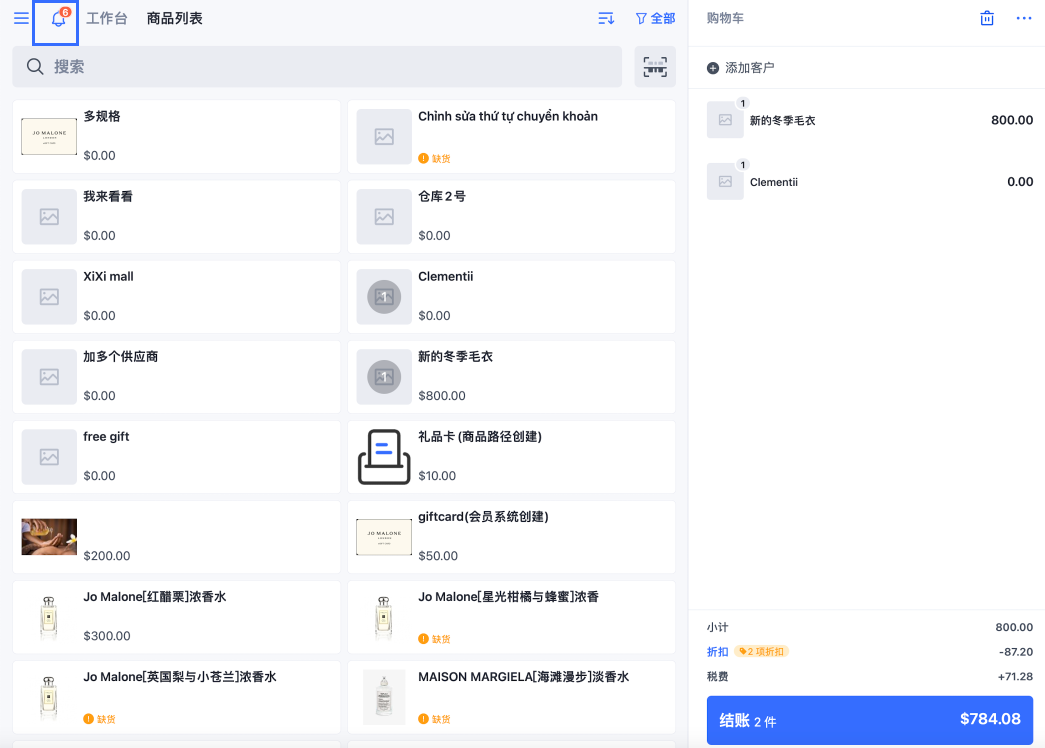The width and height of the screenshot is (1045, 748).
Task: Click the 购物车 cart heading
Action: (725, 18)
